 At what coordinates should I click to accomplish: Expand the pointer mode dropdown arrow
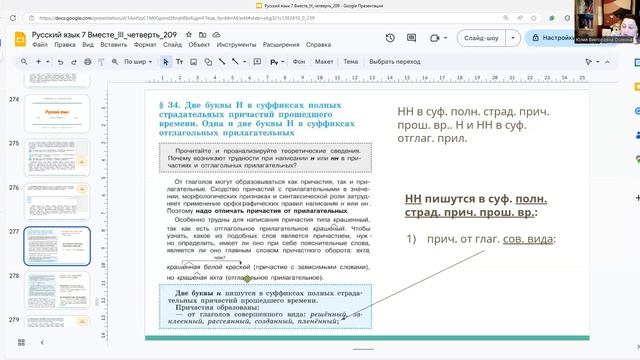tap(598, 62)
